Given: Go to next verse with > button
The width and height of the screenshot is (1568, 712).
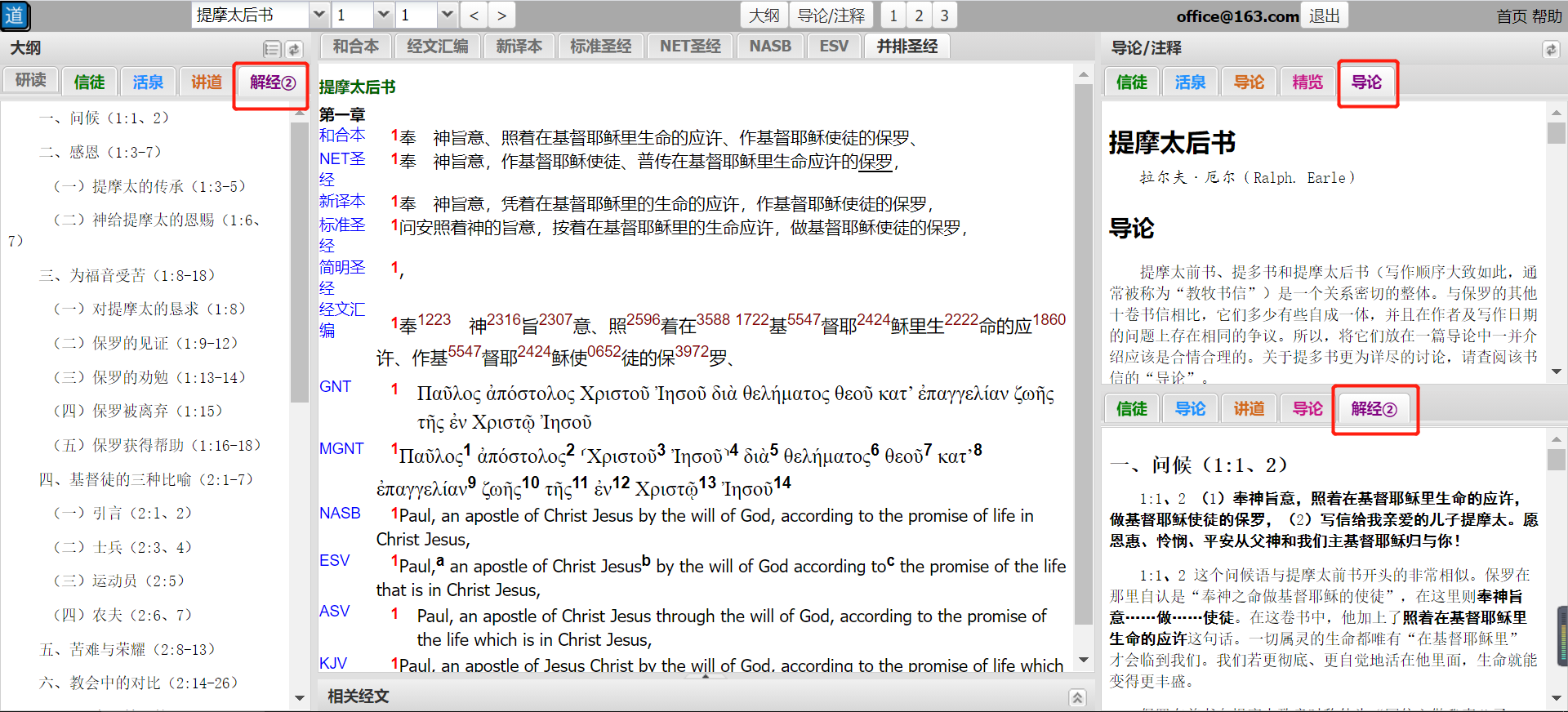Looking at the screenshot, I should [501, 16].
